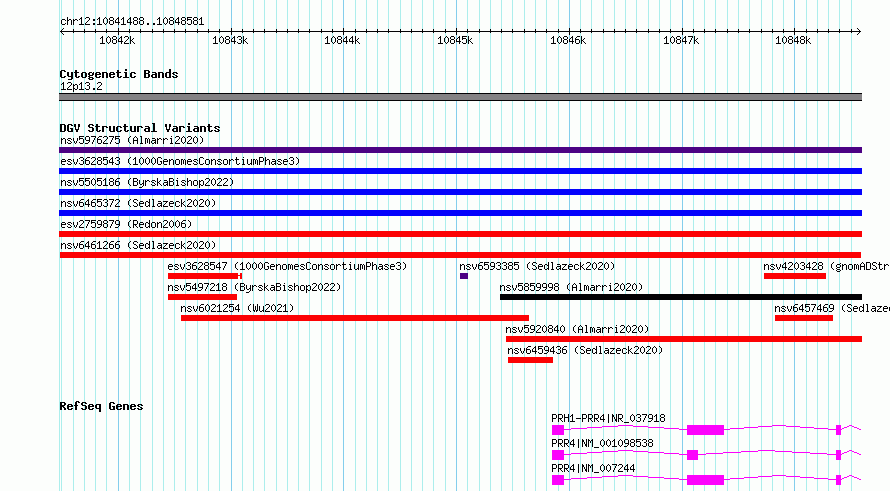The width and height of the screenshot is (890, 491).
Task: Select the black nsv5859998 variant bar
Action: click(x=681, y=297)
